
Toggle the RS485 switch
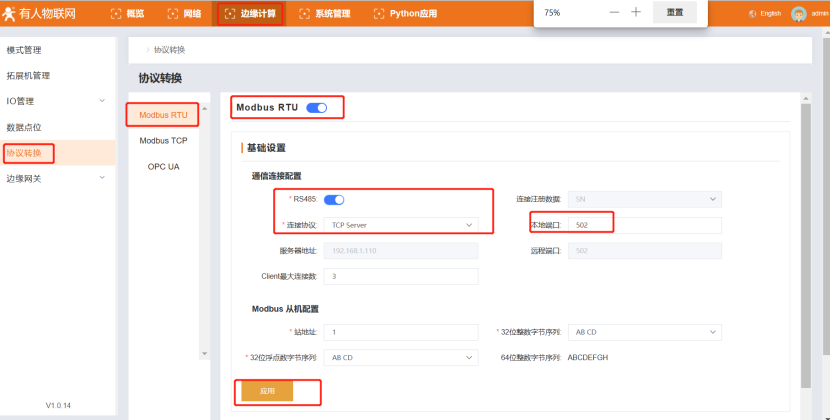point(334,200)
